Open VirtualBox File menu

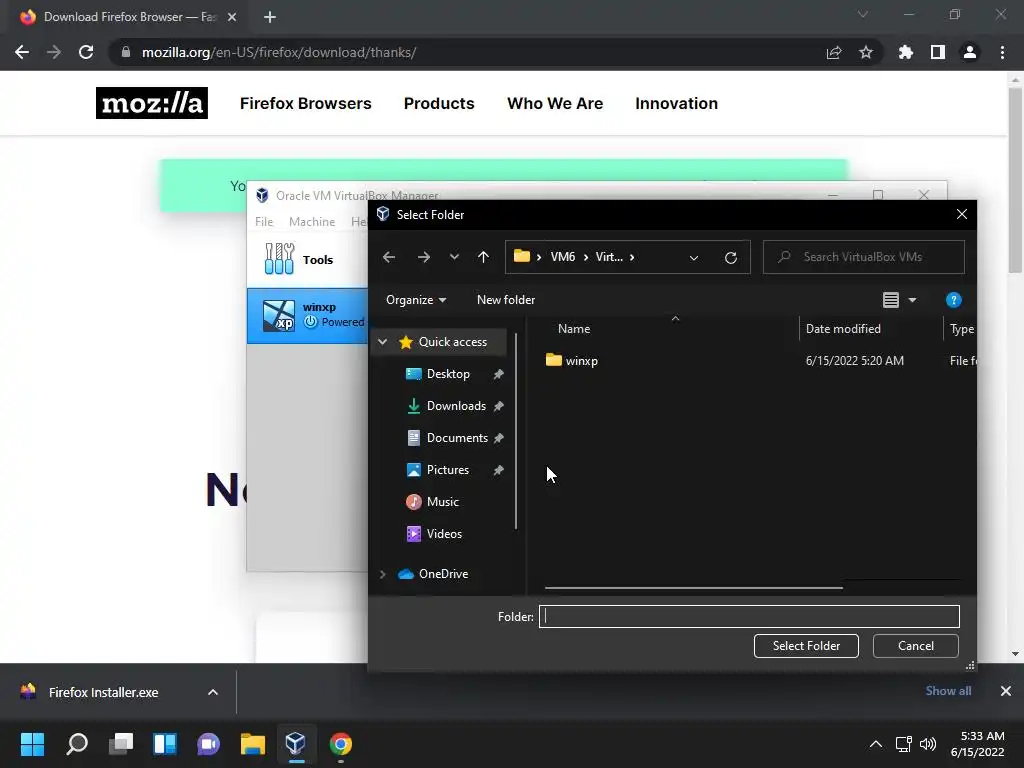[x=264, y=221]
